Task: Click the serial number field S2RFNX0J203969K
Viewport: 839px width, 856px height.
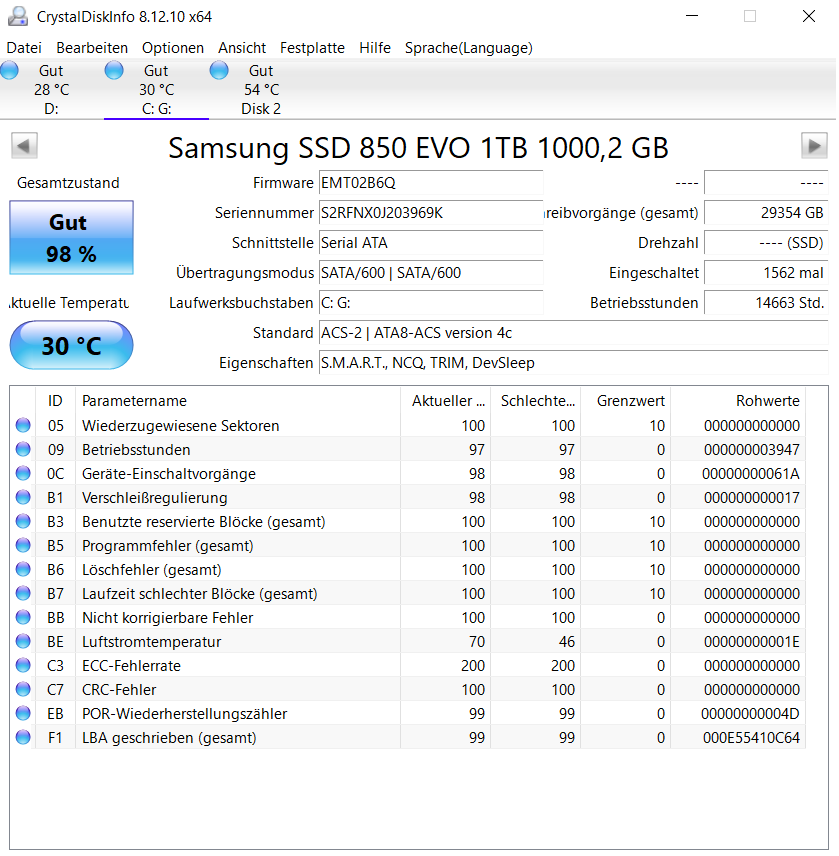Action: (431, 213)
